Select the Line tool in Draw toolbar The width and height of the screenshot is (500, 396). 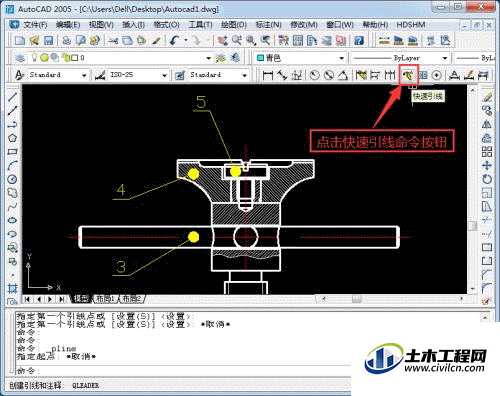pyautogui.click(x=12, y=97)
